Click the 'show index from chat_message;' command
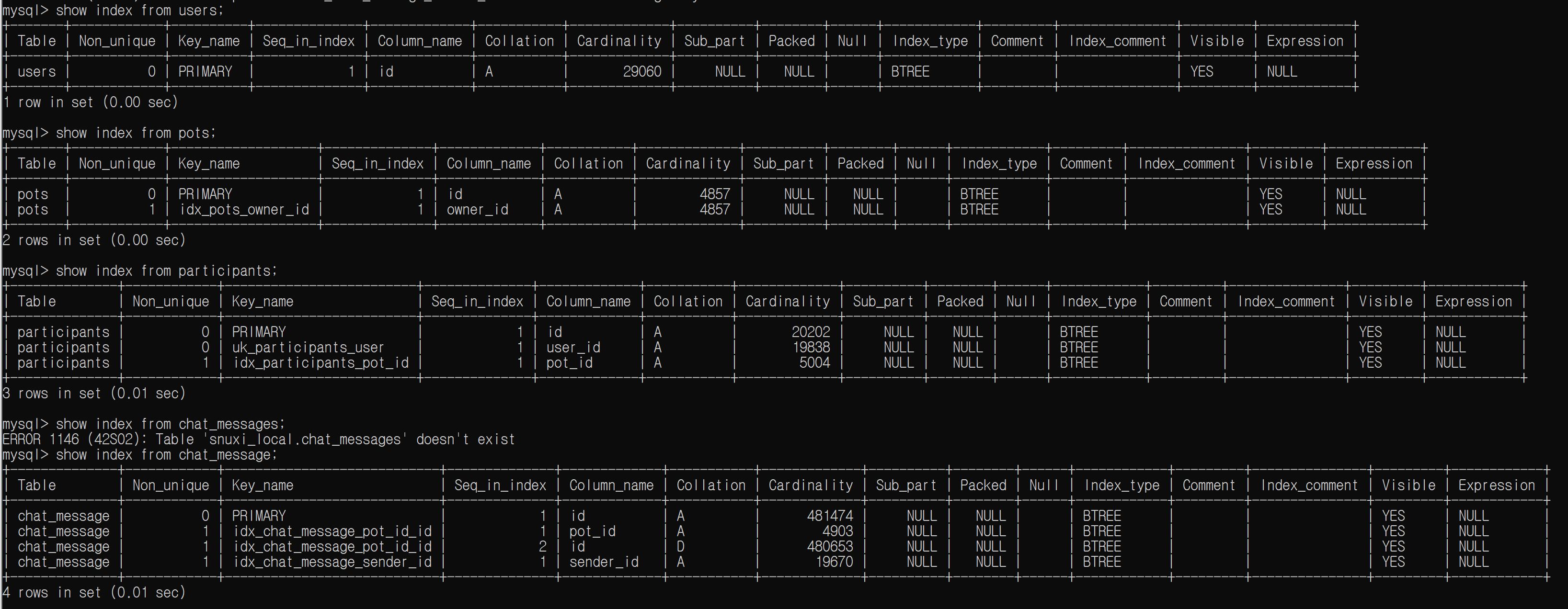 pyautogui.click(x=166, y=455)
